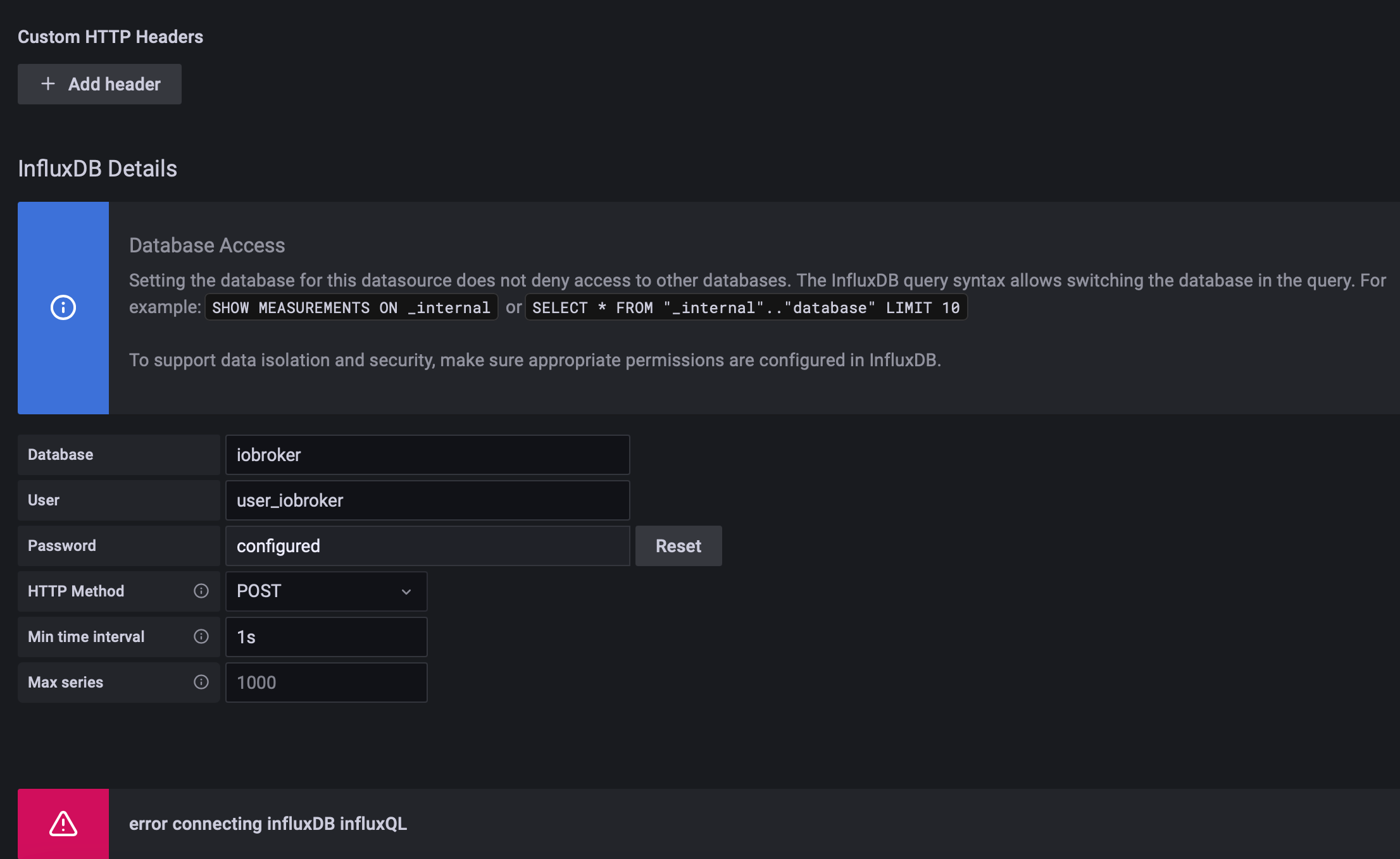Expand HTTP Method via chevron arrow

[x=406, y=592]
